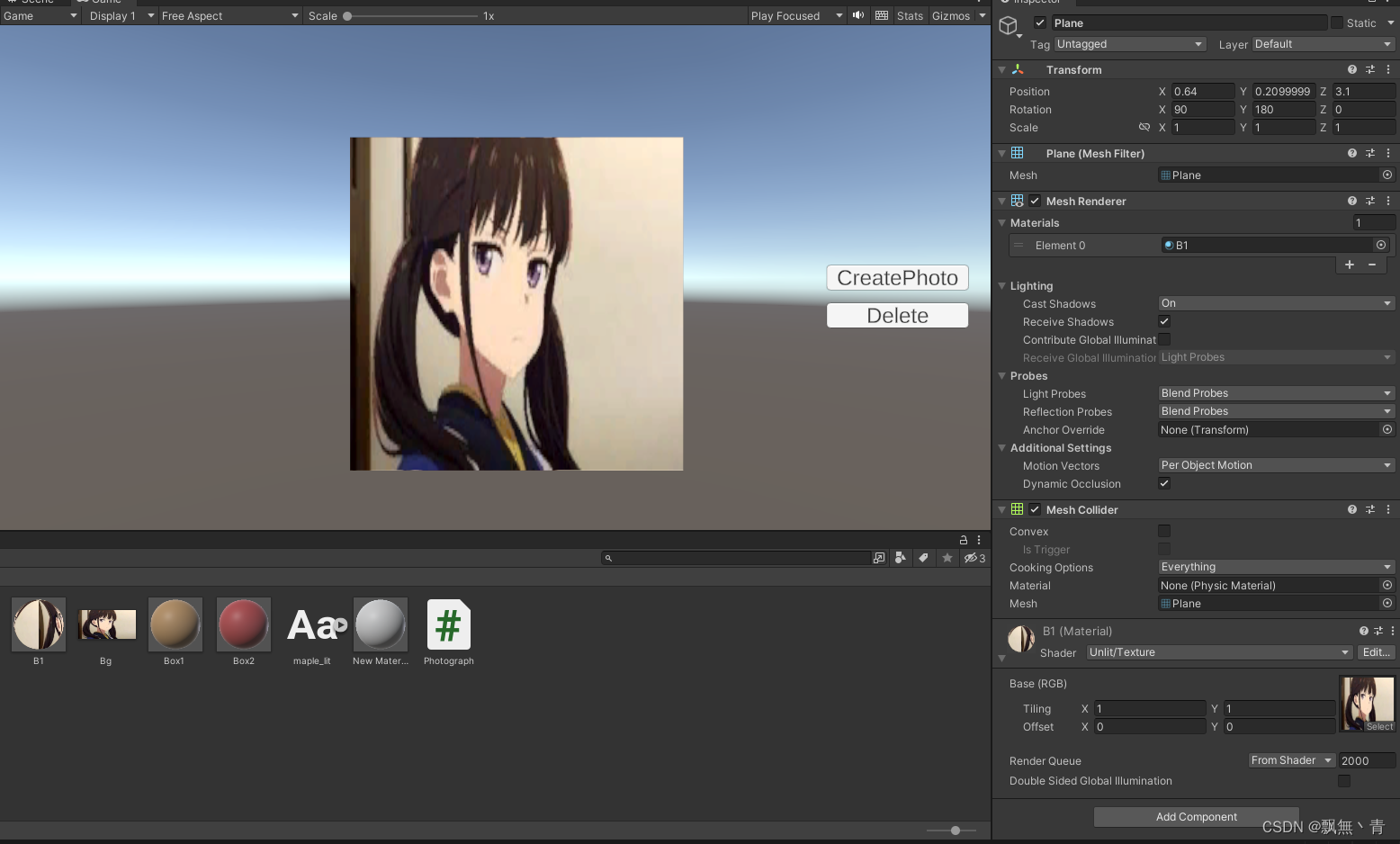Enable Convex checkbox
Screen dimensions: 1400x844
click(1164, 531)
